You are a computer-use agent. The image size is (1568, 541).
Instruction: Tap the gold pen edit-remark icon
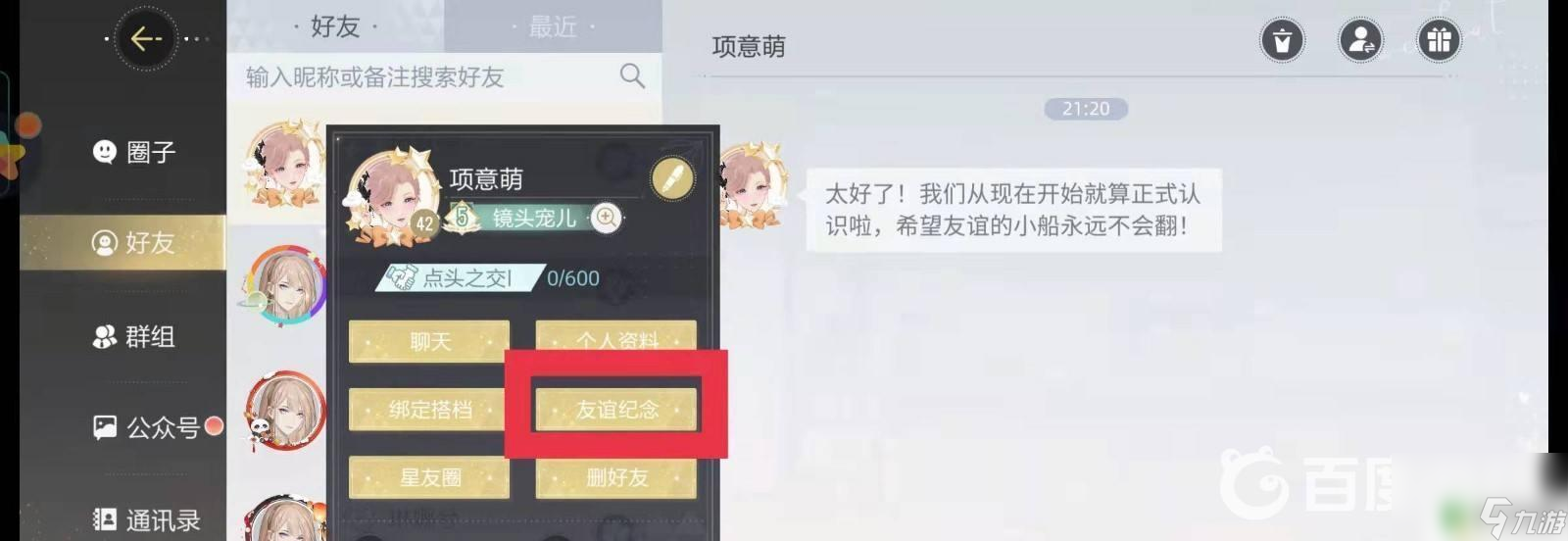pos(672,179)
